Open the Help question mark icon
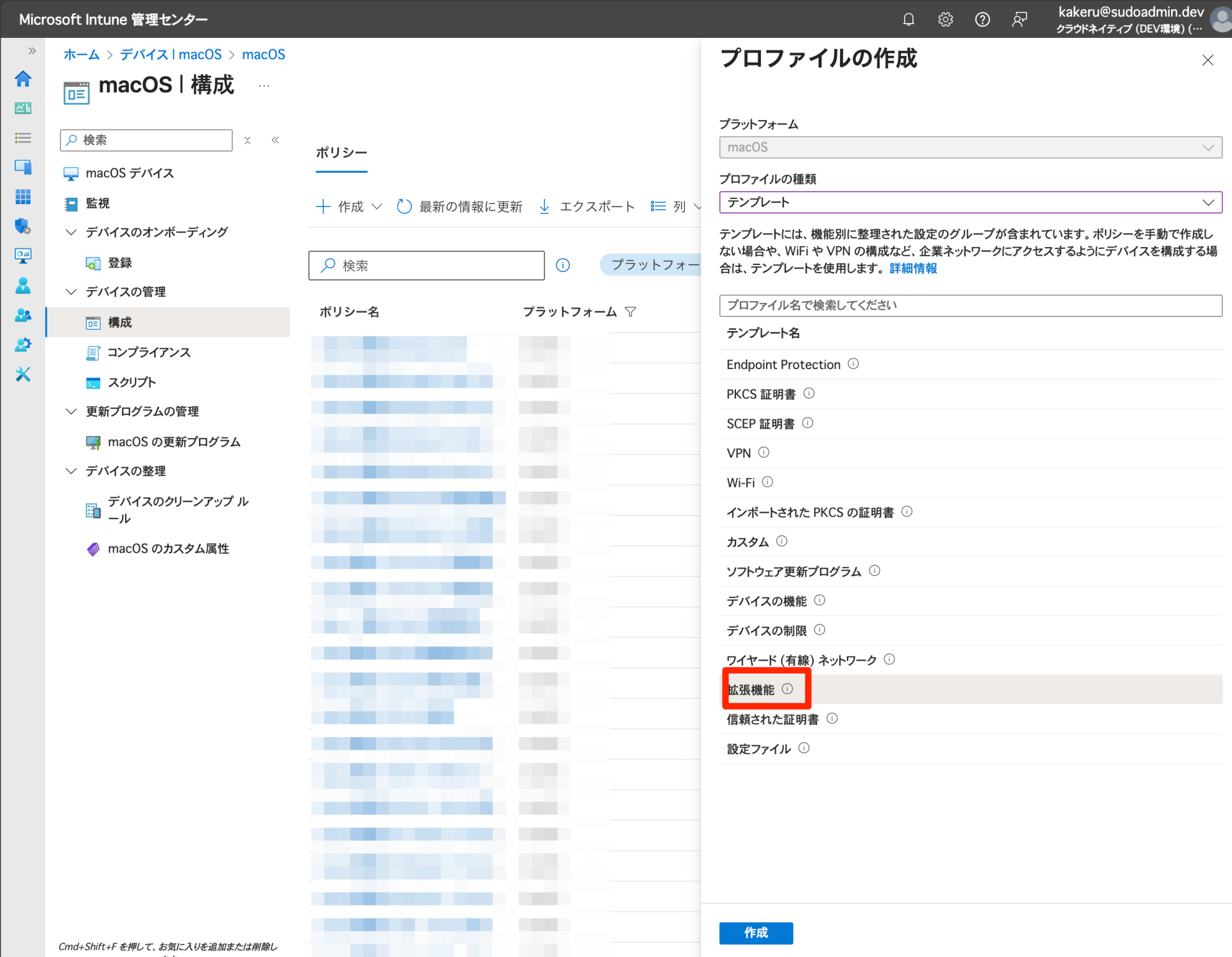This screenshot has width=1232, height=957. pos(982,19)
